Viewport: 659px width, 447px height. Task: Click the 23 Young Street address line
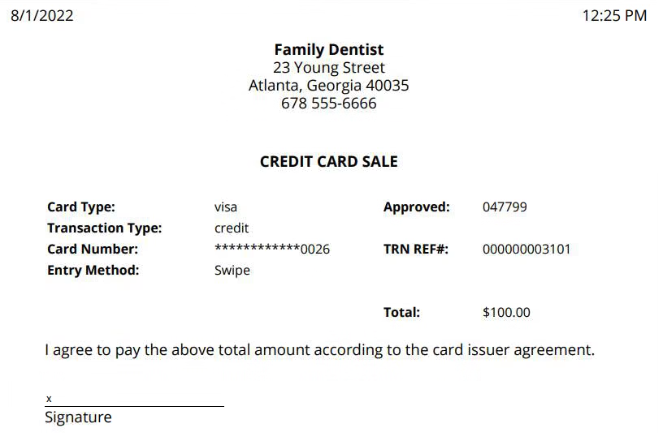tap(329, 67)
